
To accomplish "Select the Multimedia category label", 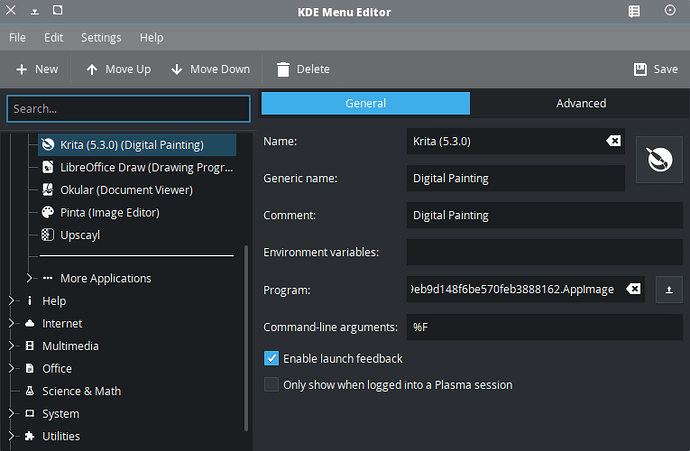I will click(70, 346).
